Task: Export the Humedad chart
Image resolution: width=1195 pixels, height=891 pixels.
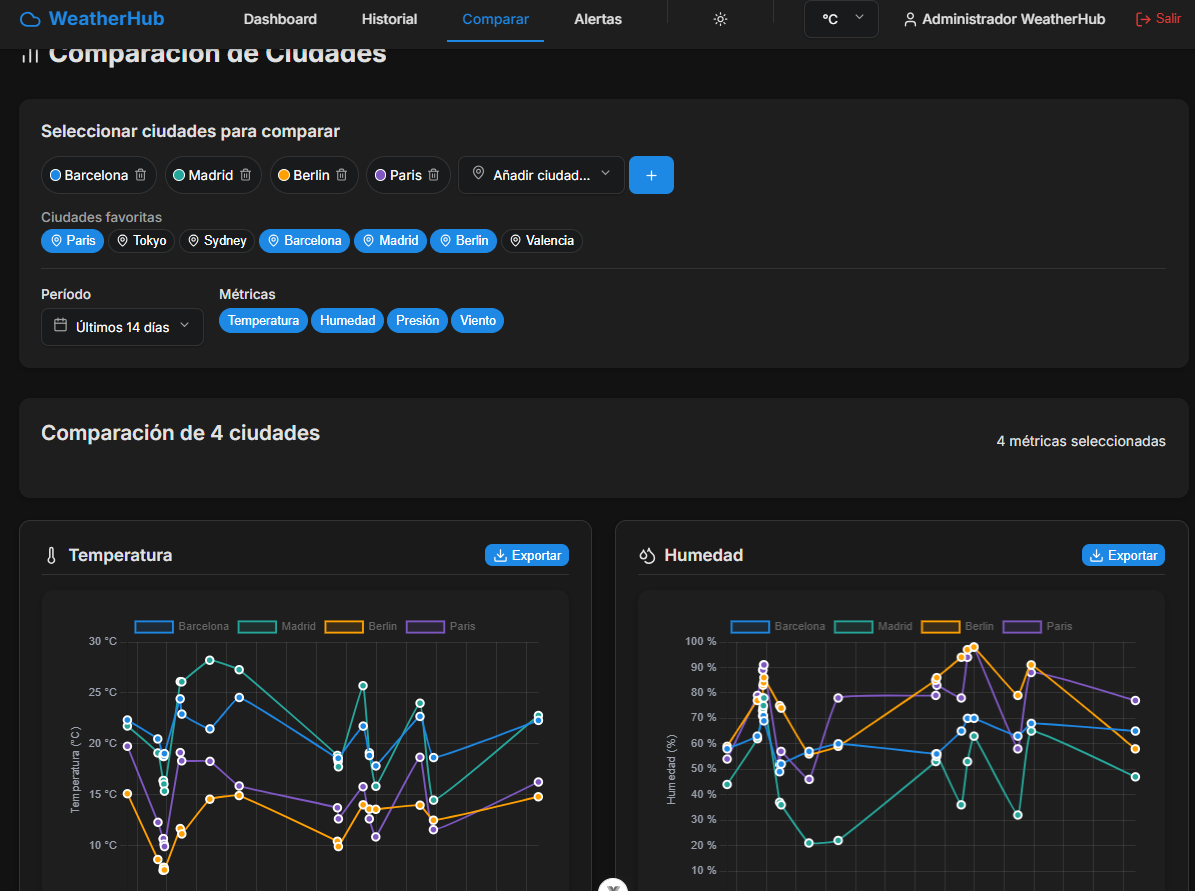Action: pos(1123,555)
